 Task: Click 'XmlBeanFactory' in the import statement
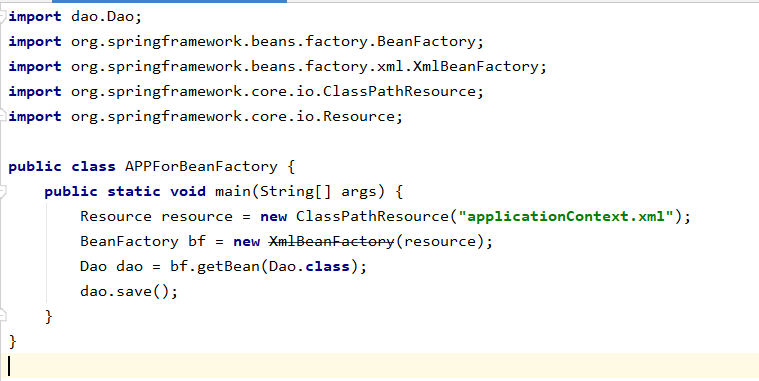[x=475, y=66]
